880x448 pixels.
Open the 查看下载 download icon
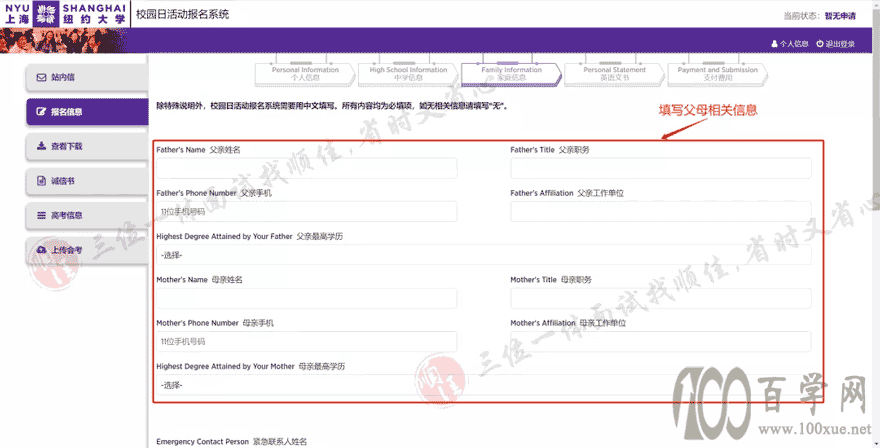[x=41, y=146]
